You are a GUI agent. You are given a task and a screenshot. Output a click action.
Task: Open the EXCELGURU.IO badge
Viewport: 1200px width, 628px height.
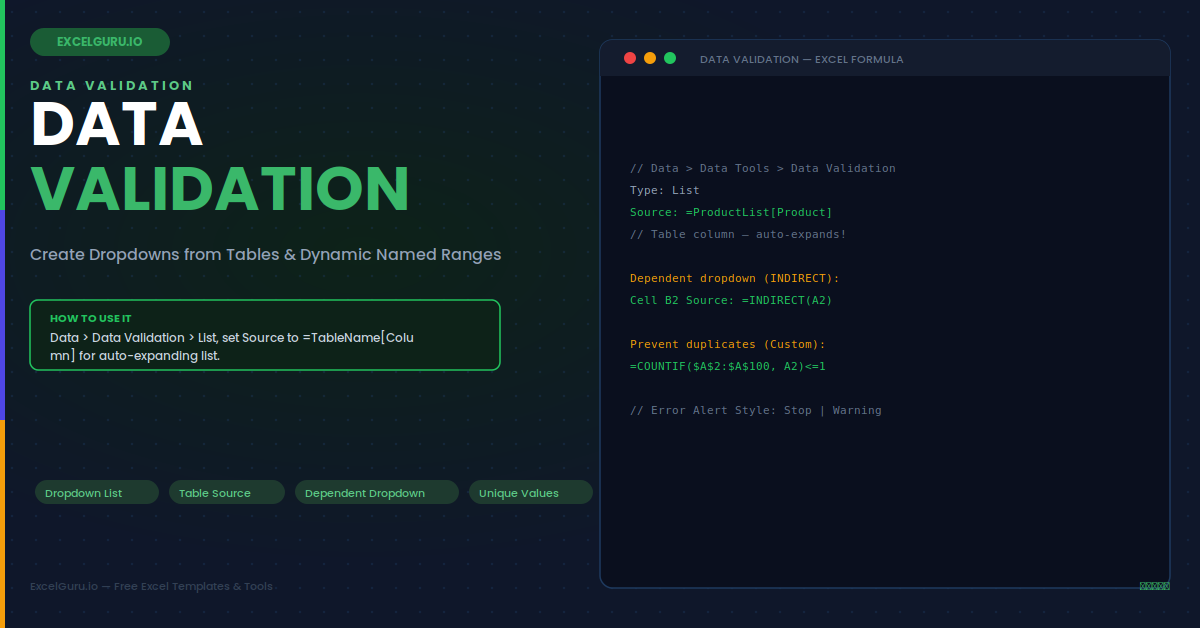pyautogui.click(x=100, y=42)
